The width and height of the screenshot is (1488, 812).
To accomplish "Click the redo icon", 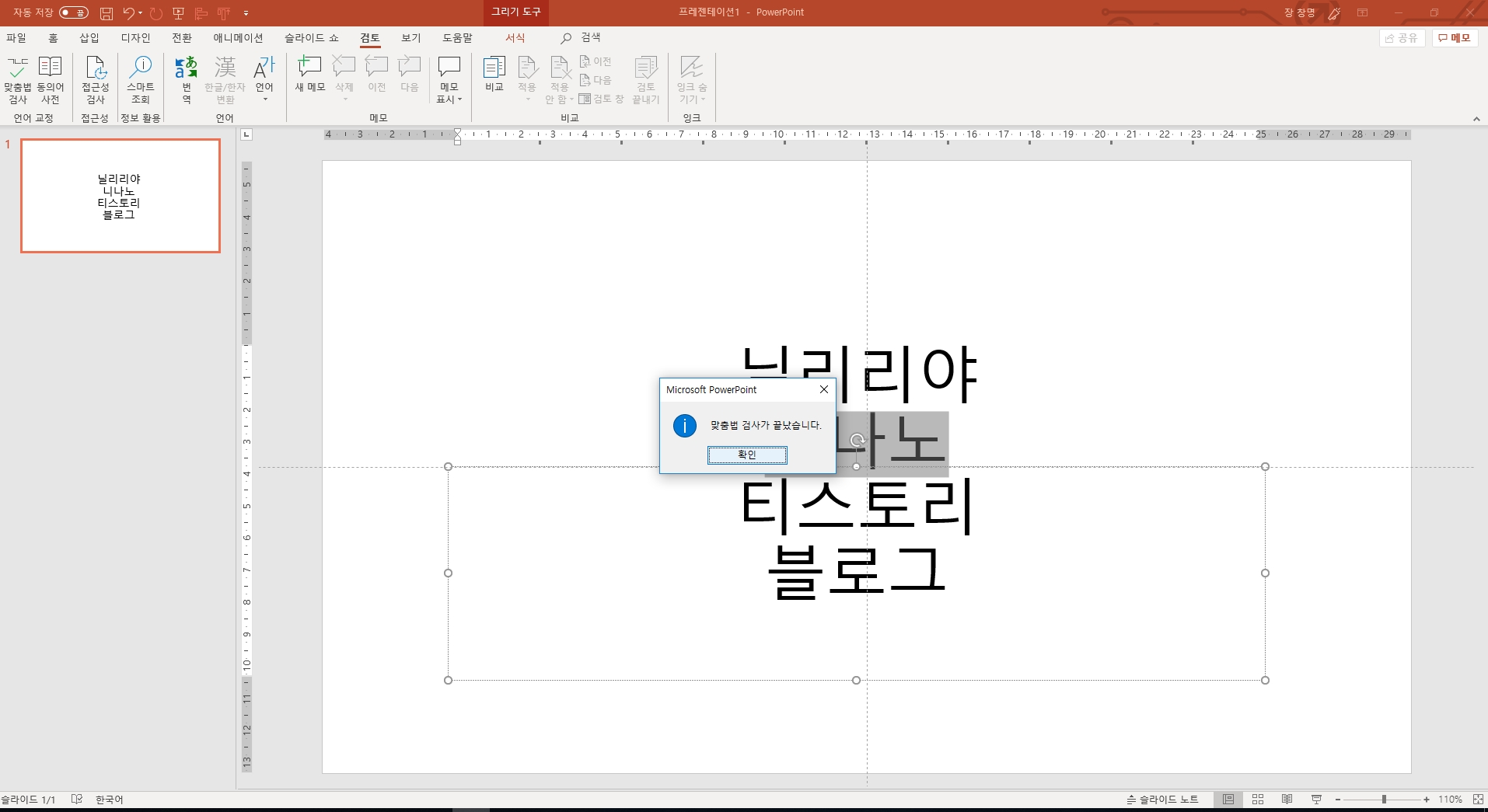I will tap(156, 13).
